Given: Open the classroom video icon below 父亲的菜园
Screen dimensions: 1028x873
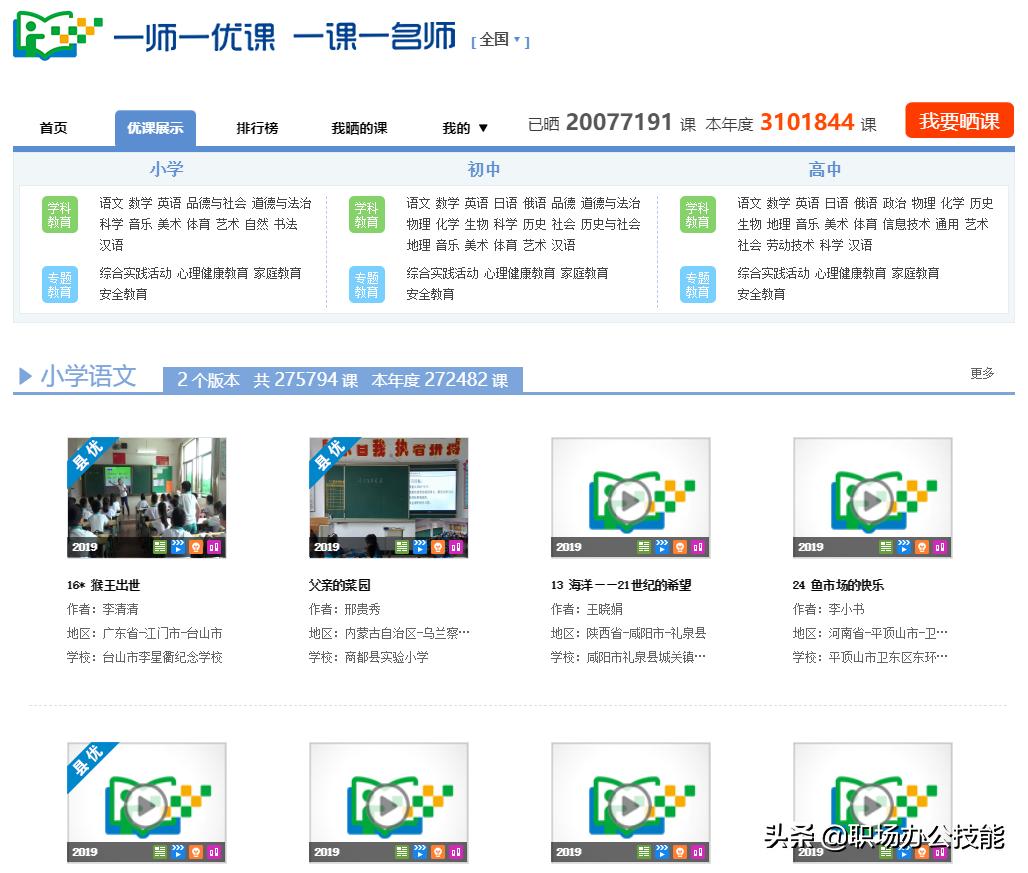Looking at the screenshot, I should click(420, 547).
